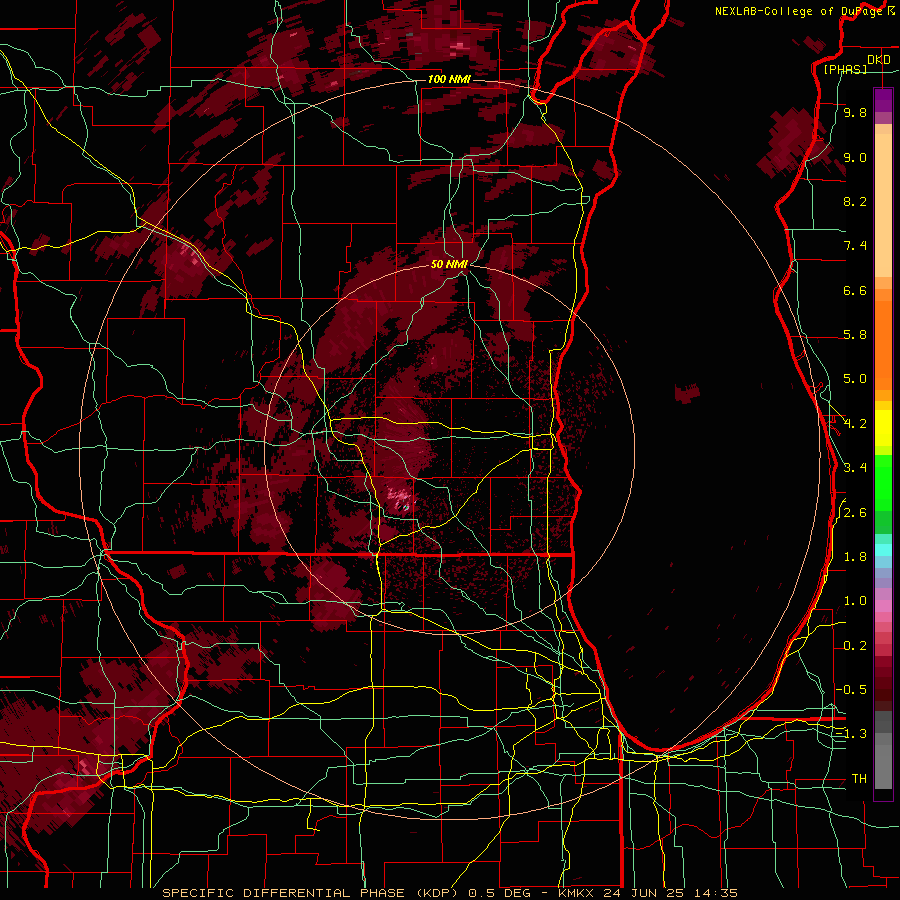Click the 3.4 legend value label
Image resolution: width=900 pixels, height=900 pixels.
855,468
